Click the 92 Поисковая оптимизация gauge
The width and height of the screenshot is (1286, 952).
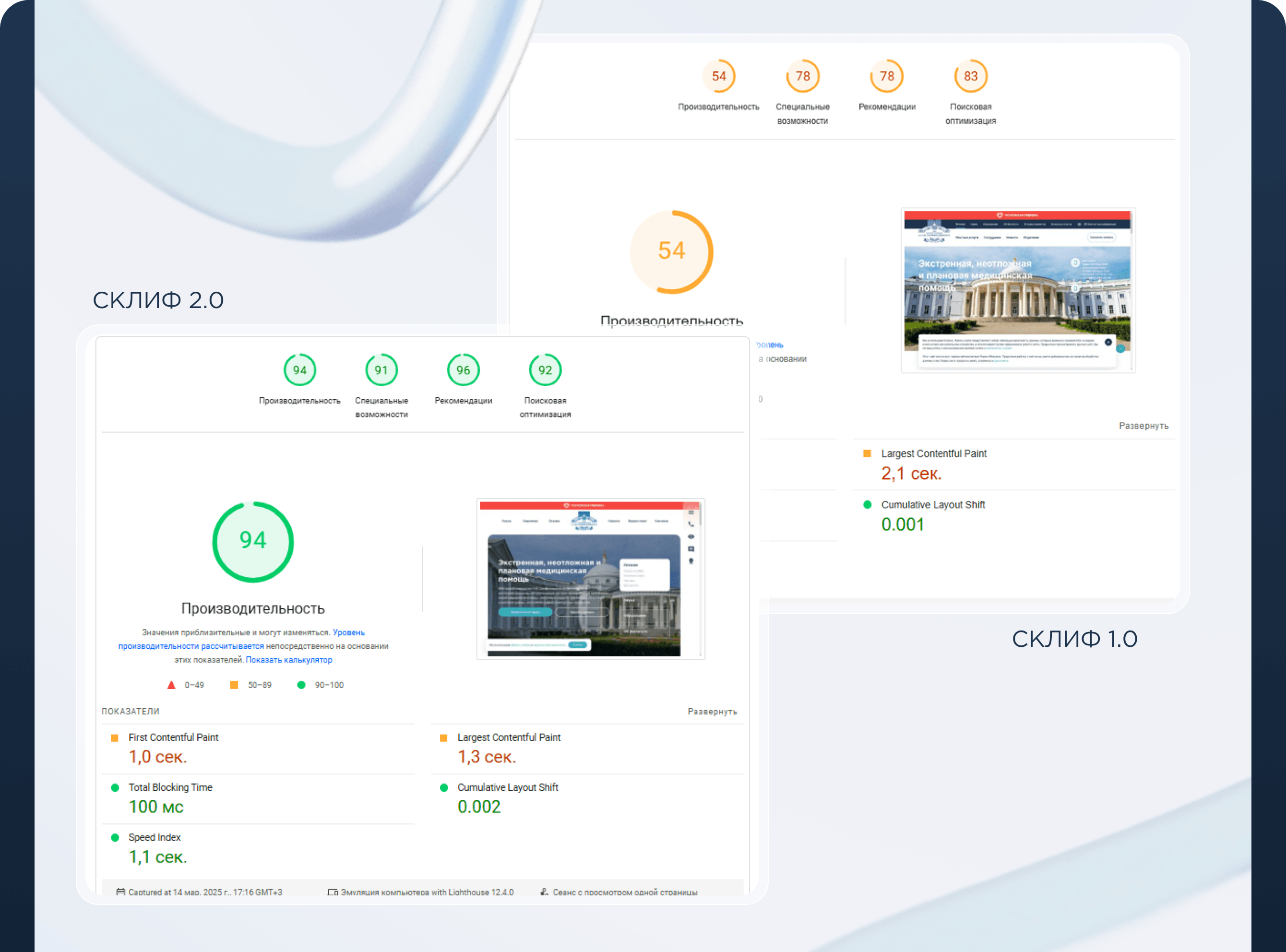[x=545, y=370]
